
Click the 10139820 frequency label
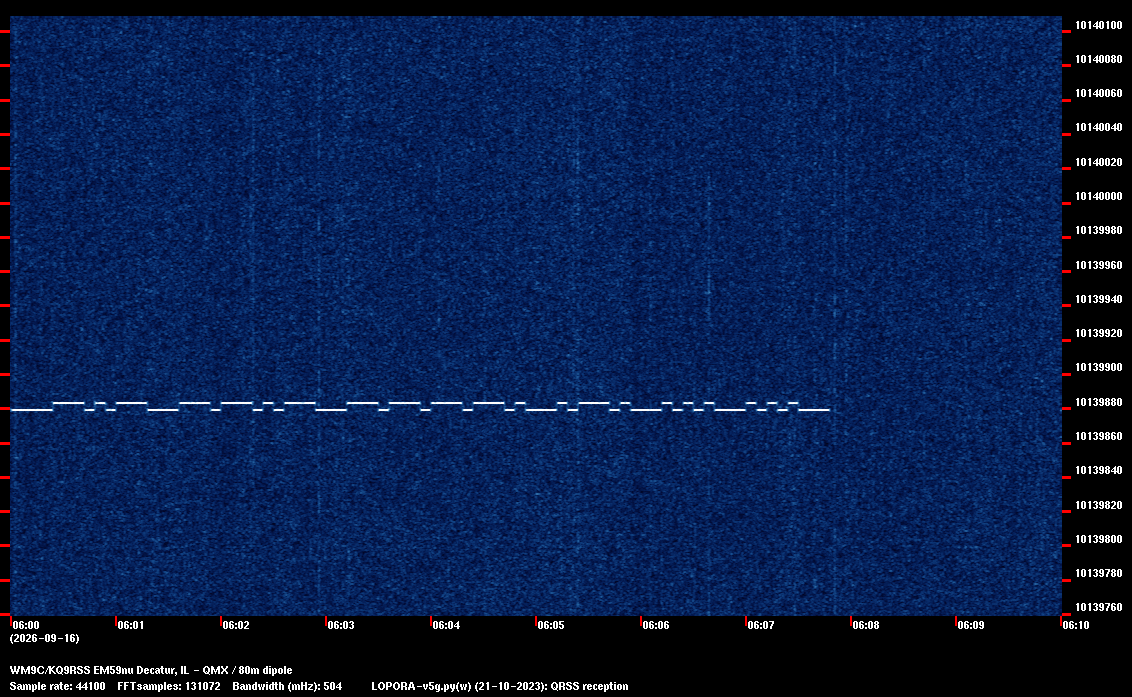[1099, 505]
